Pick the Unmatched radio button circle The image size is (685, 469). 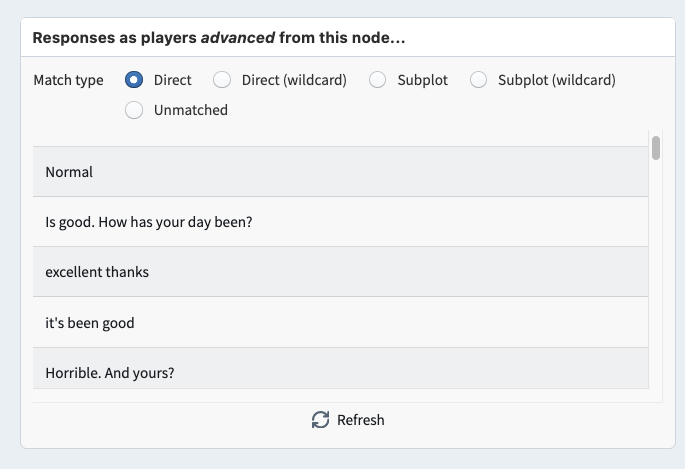134,110
